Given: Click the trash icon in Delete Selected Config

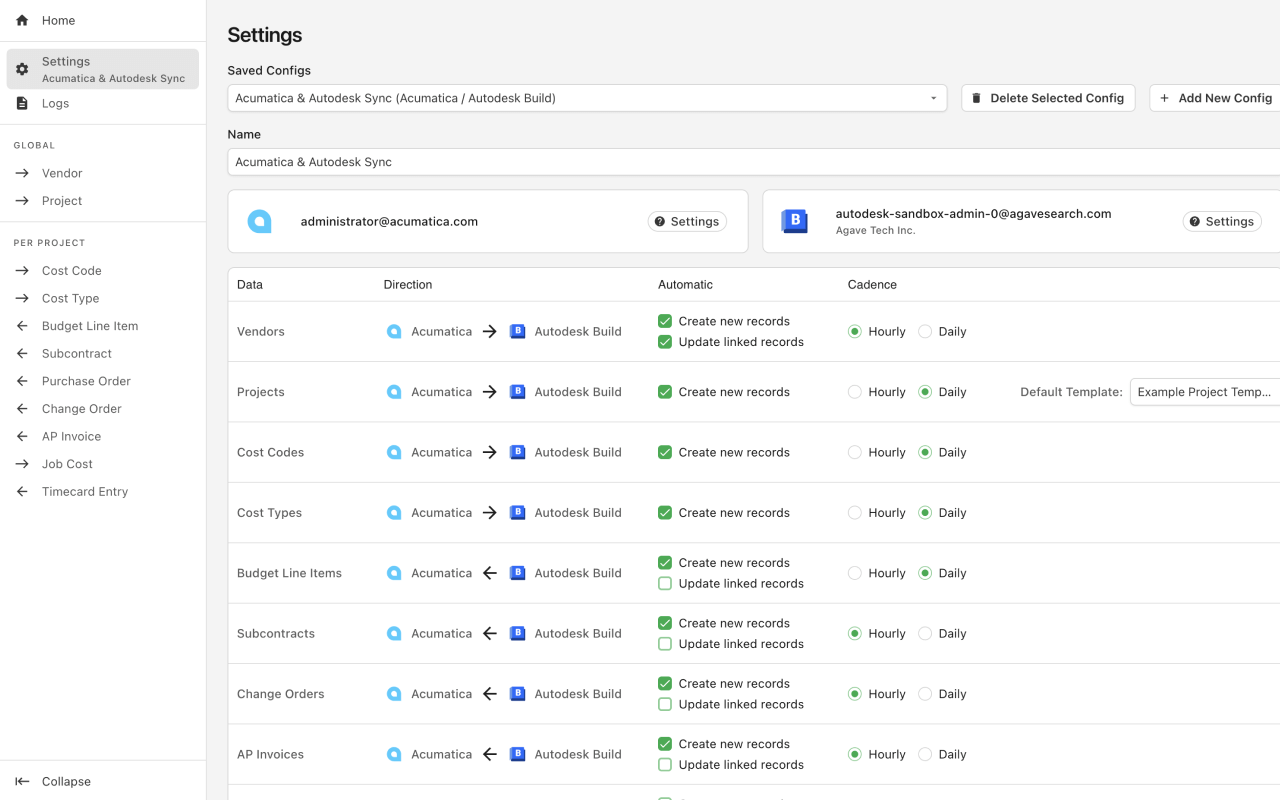Looking at the screenshot, I should (977, 98).
